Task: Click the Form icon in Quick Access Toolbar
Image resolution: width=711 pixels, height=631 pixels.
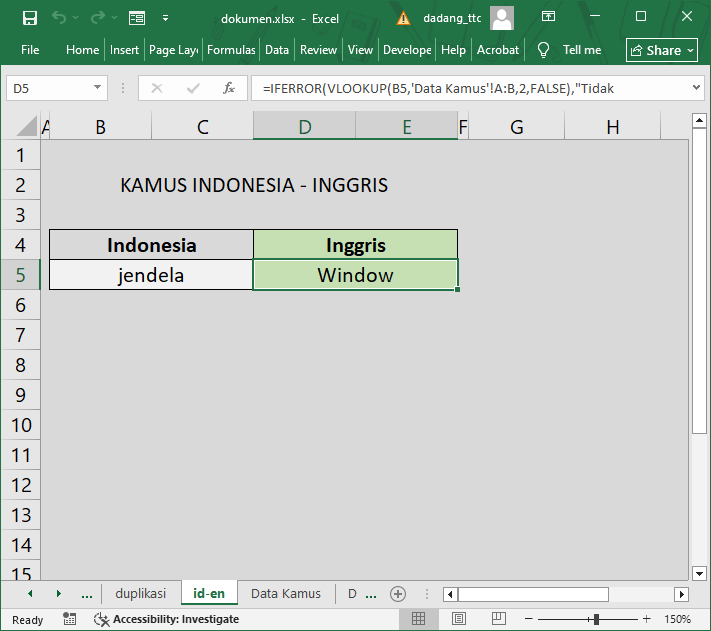Action: tap(137, 18)
